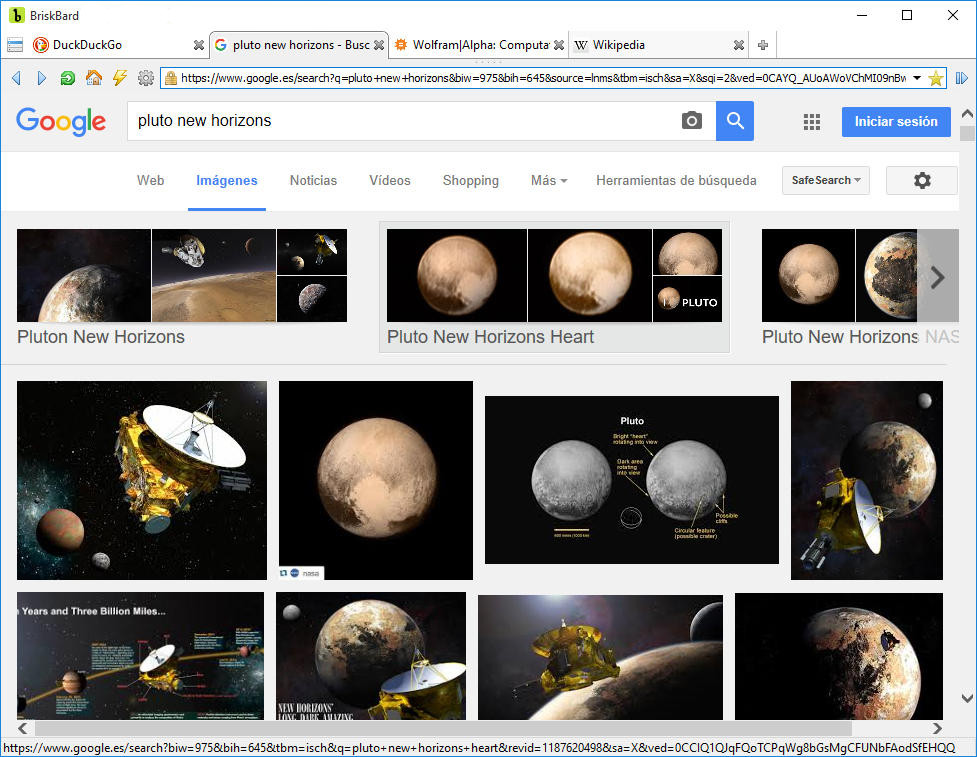Go to home page via house icon
Screen dimensions: 977x757
pos(93,78)
